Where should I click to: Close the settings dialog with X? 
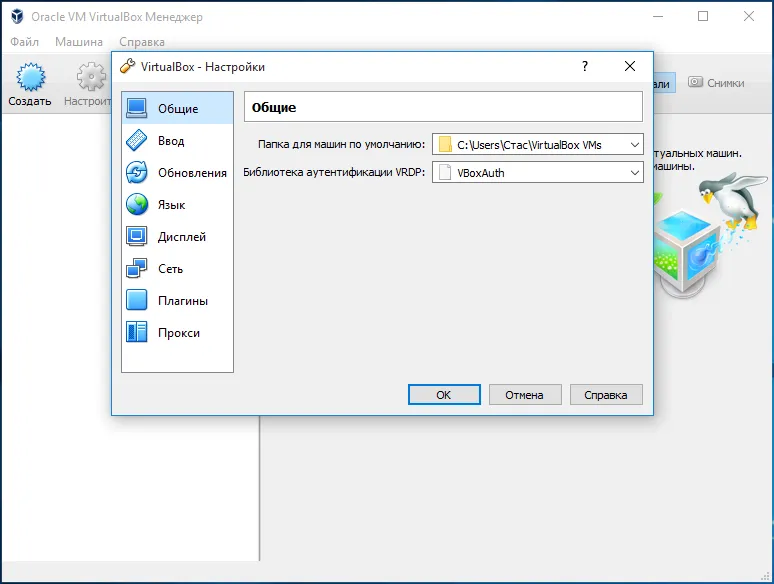pos(630,66)
